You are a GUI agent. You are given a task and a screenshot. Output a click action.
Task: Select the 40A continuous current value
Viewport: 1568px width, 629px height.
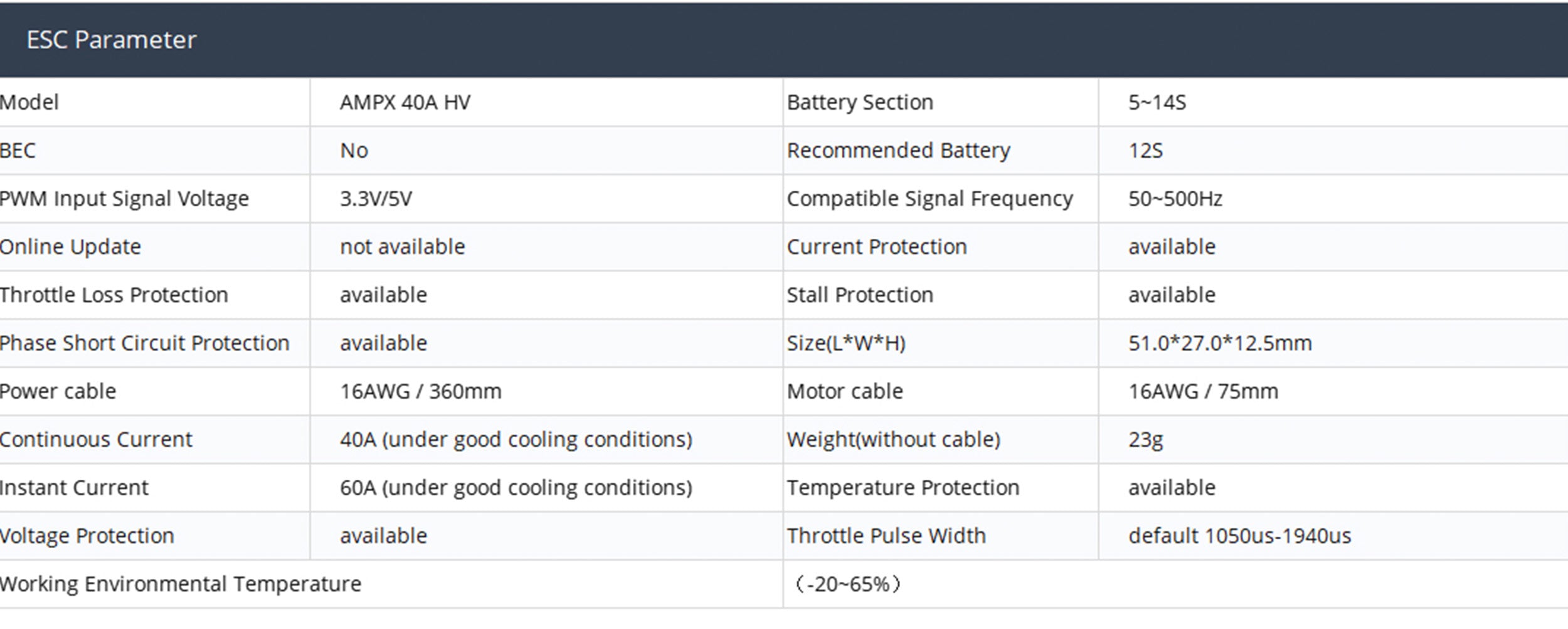click(x=516, y=440)
